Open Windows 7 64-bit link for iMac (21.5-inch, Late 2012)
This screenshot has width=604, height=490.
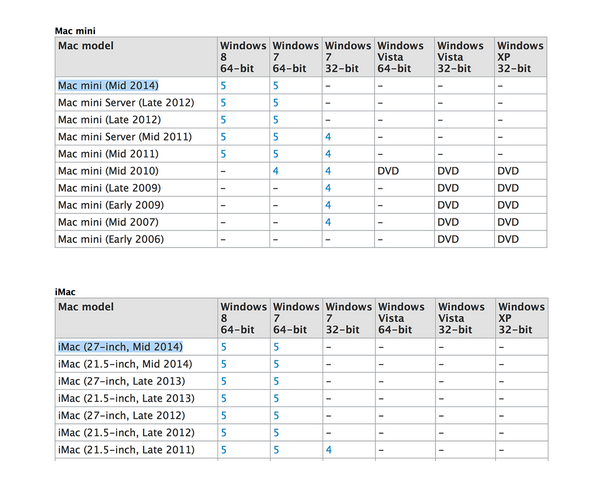pyautogui.click(x=276, y=433)
